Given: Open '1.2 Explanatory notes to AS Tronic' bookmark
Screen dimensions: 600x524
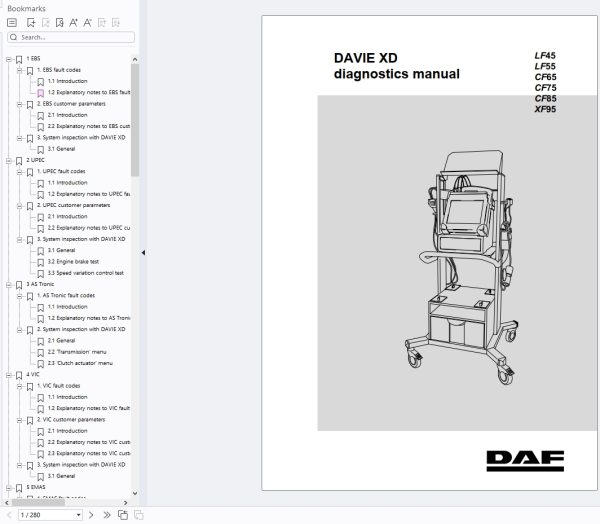Looking at the screenshot, I should pos(89,318).
